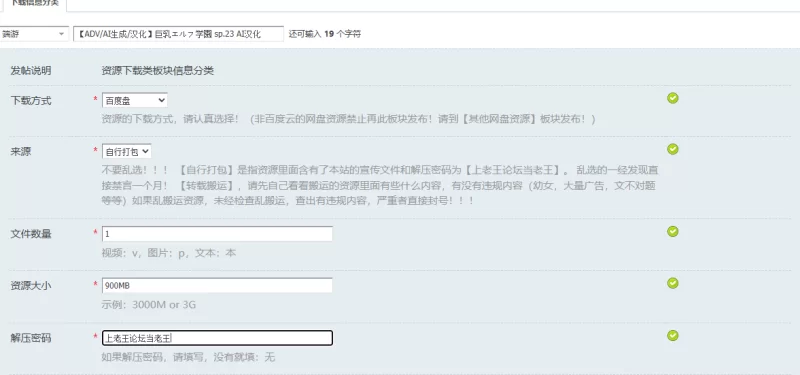This screenshot has height=375, width=800.
Task: Click green checkmark icon for 下载方式
Action: 672,98
